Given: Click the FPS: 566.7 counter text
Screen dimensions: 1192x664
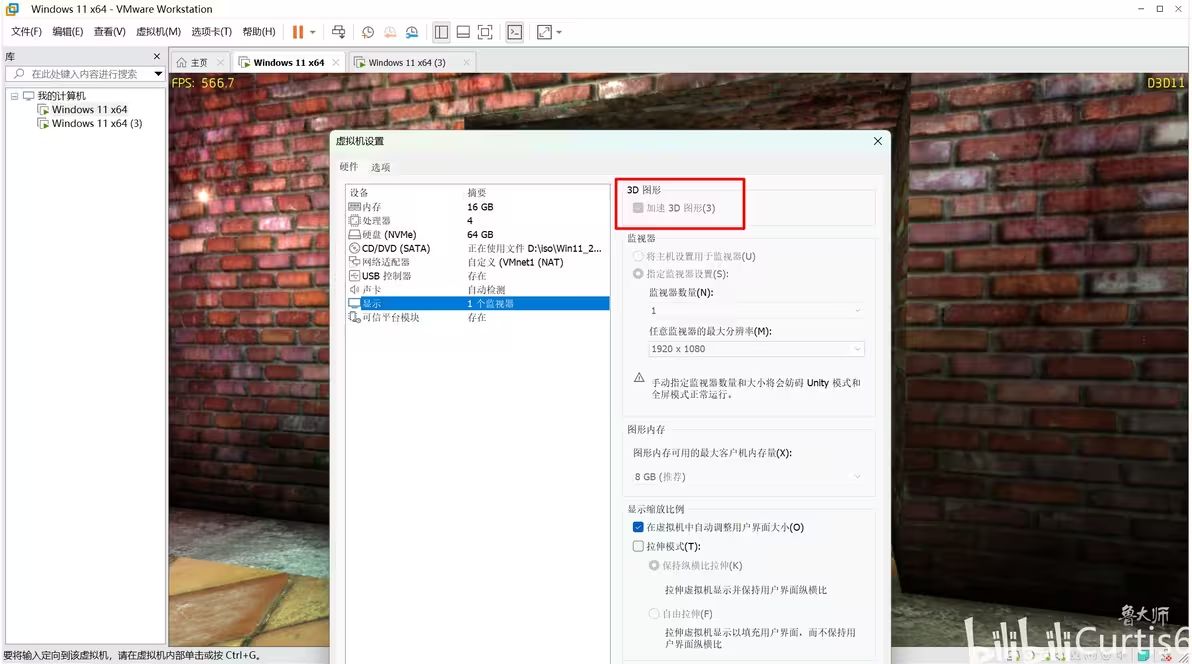Looking at the screenshot, I should tap(203, 83).
